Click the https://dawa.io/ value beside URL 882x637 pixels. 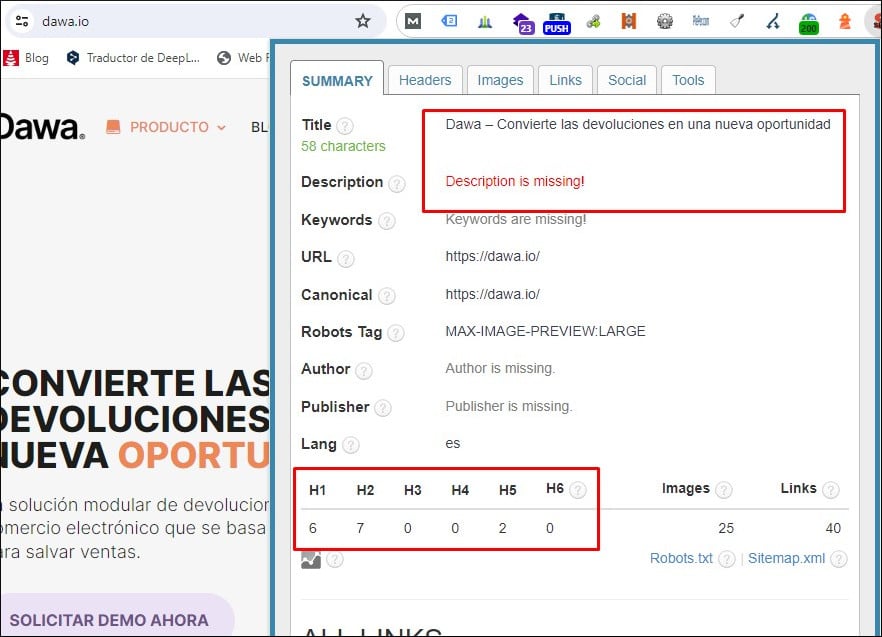pyautogui.click(x=493, y=257)
